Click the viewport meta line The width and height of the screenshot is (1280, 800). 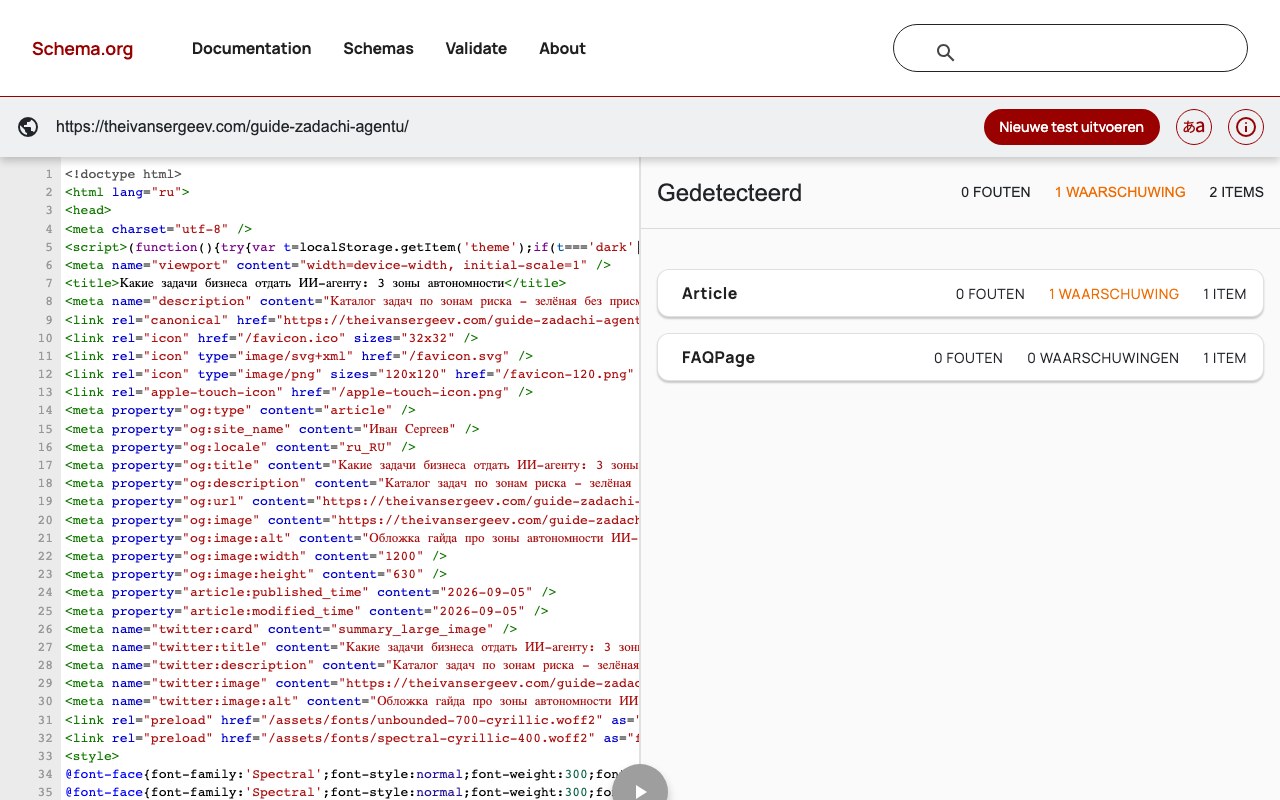338,265
